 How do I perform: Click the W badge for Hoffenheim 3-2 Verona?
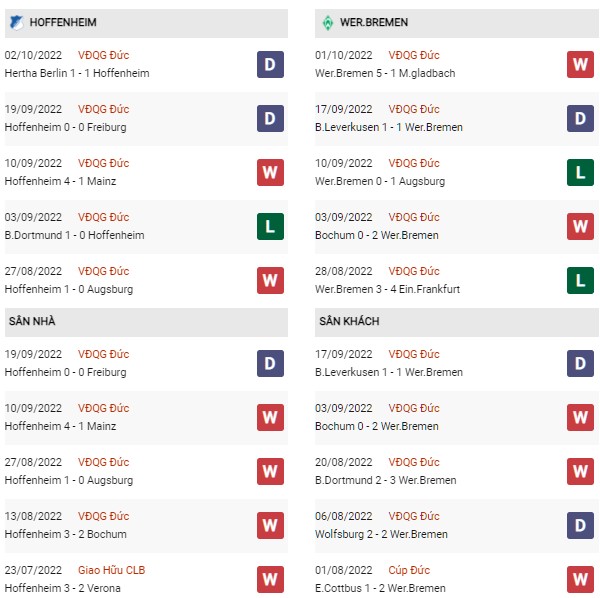coord(270,579)
